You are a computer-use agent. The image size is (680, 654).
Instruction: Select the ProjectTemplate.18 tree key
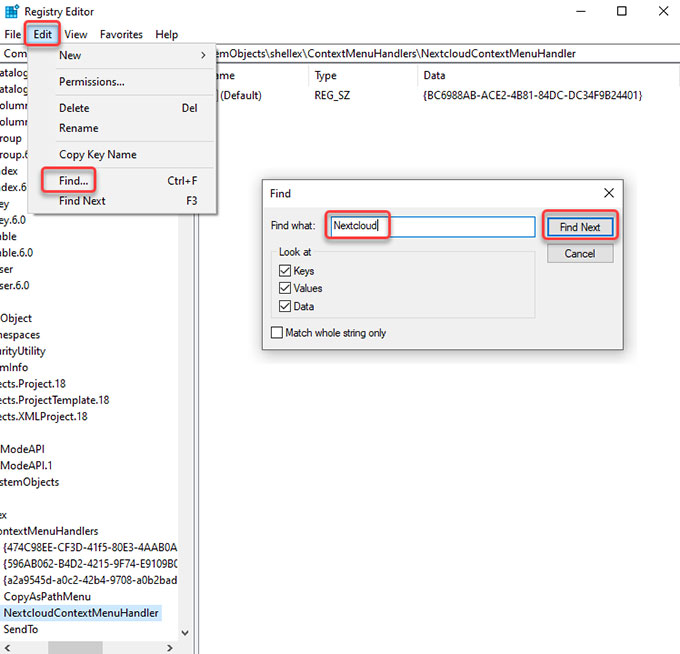tap(54, 400)
